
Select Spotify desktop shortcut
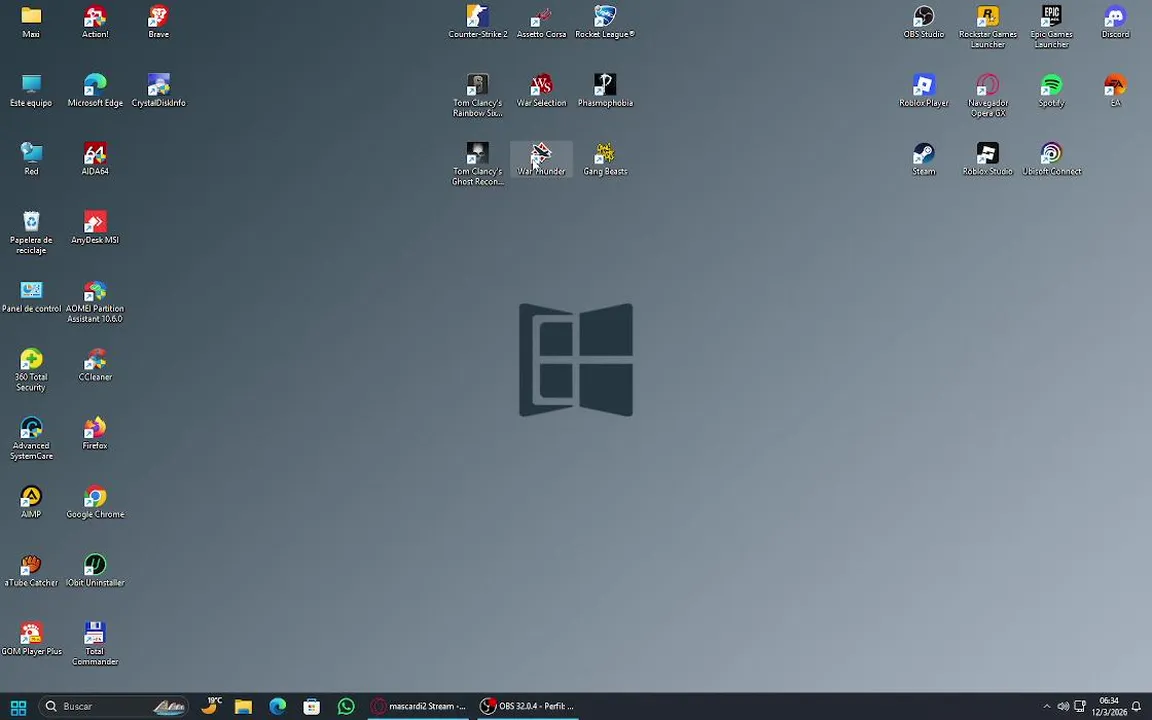point(1051,90)
